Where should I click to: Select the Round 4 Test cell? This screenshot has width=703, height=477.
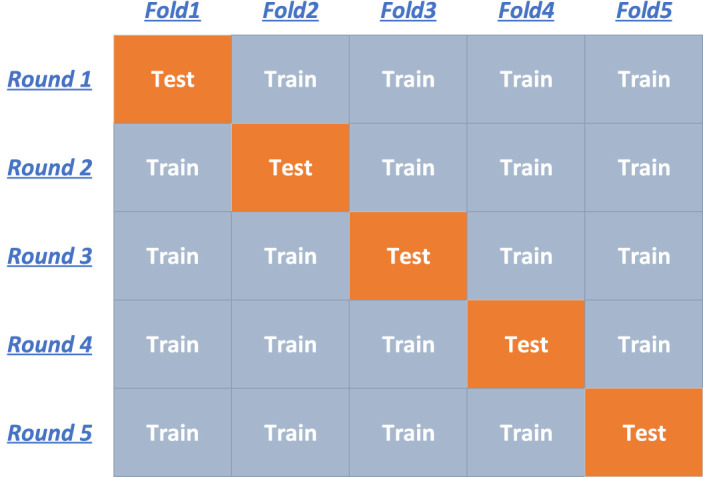coord(526,344)
